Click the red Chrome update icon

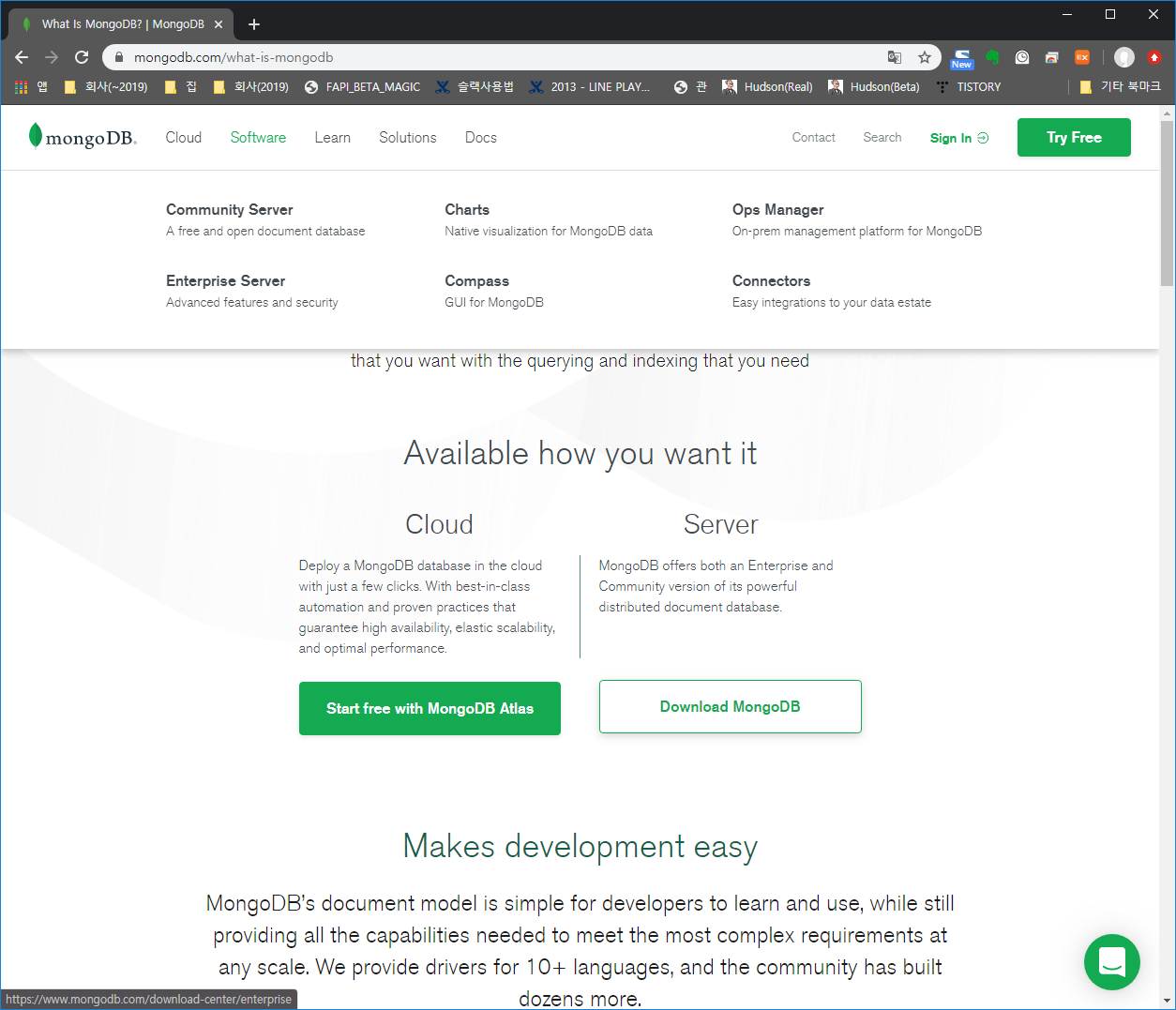[x=1154, y=57]
